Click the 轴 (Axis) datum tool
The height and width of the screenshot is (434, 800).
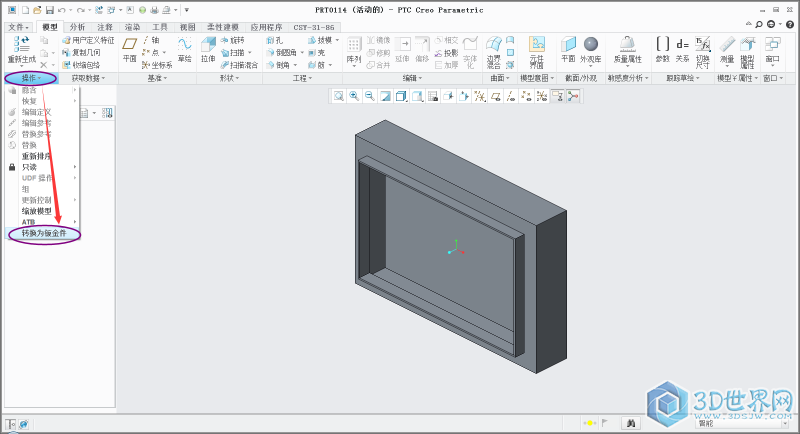tap(151, 40)
